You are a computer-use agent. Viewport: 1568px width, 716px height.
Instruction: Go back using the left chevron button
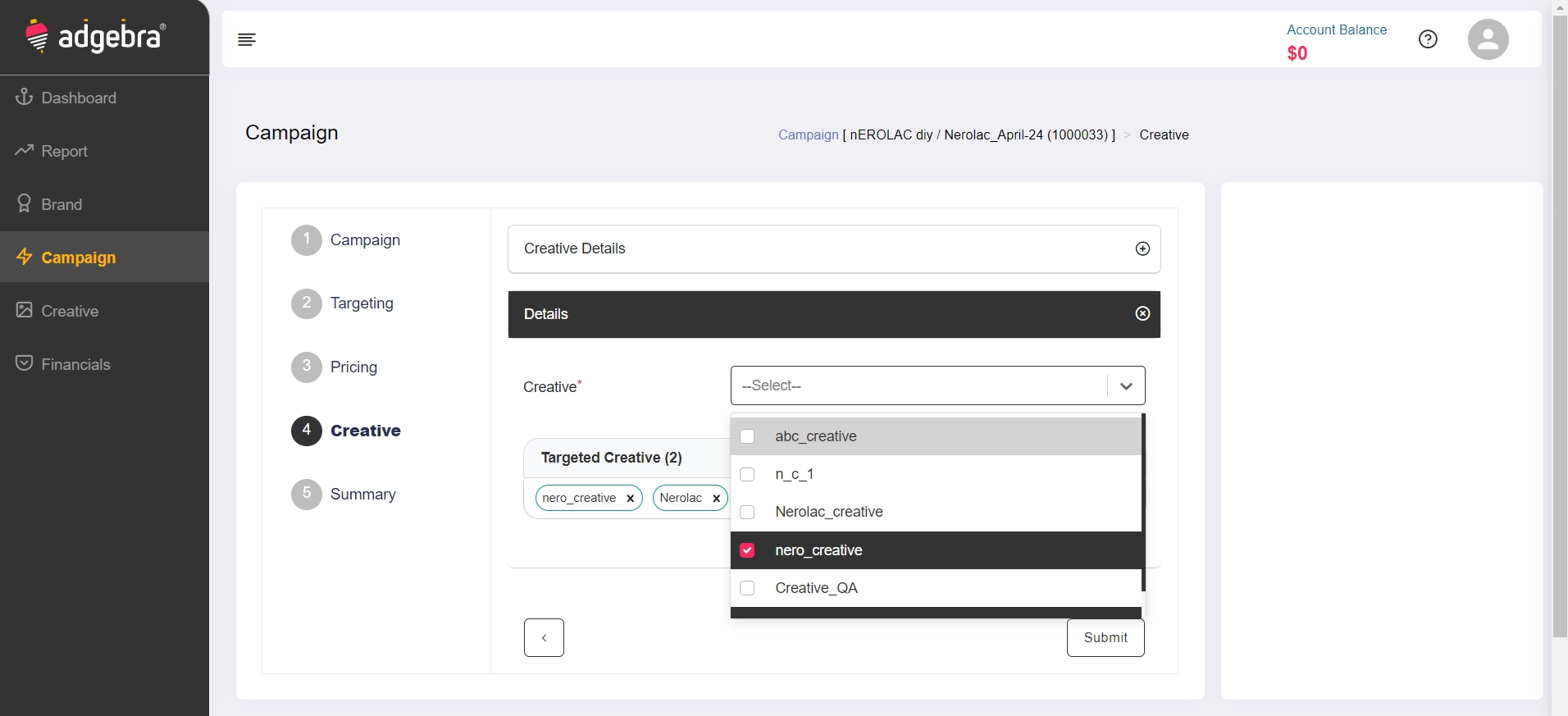pyautogui.click(x=544, y=637)
